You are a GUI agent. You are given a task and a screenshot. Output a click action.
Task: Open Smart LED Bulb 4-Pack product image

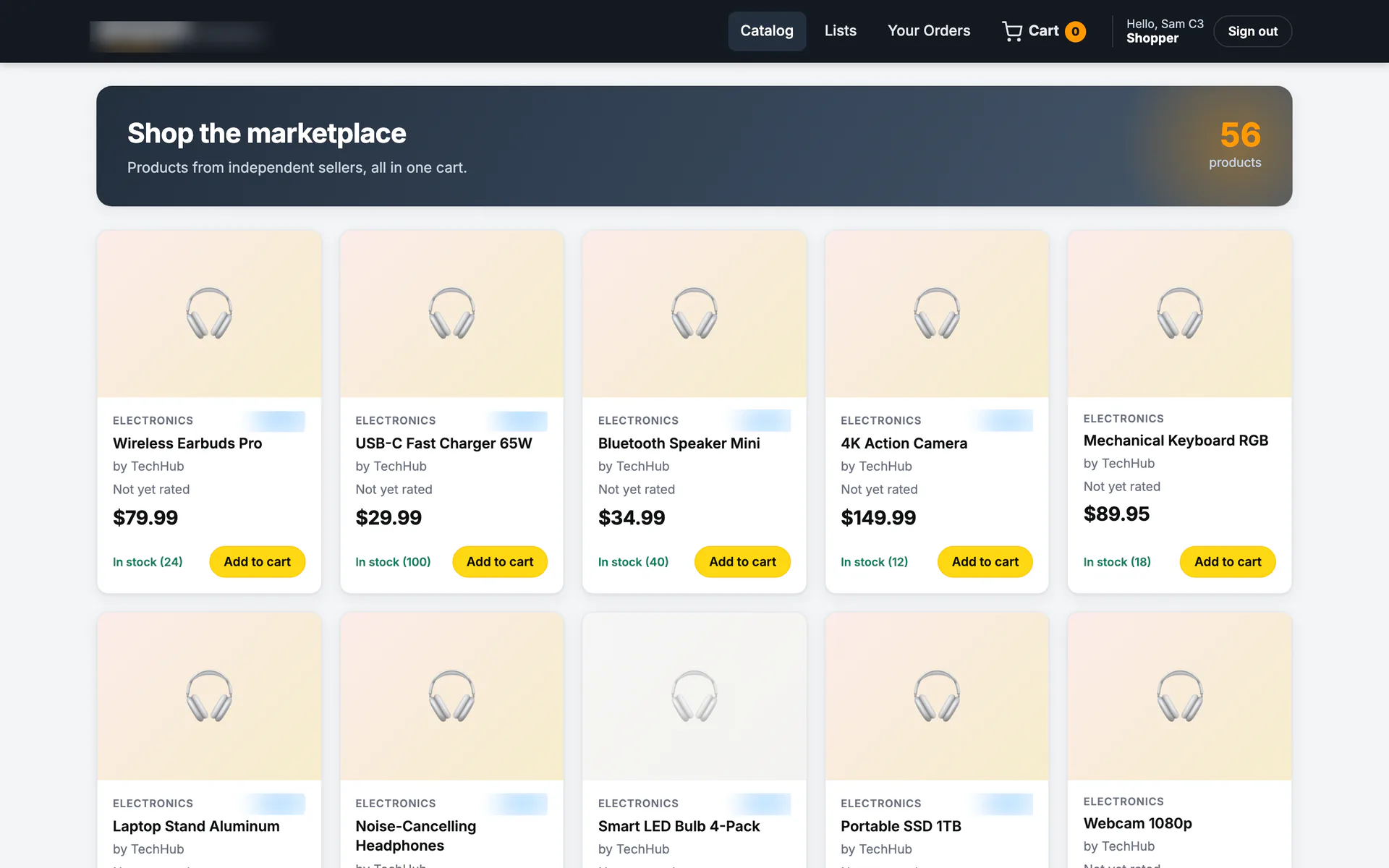coord(694,697)
